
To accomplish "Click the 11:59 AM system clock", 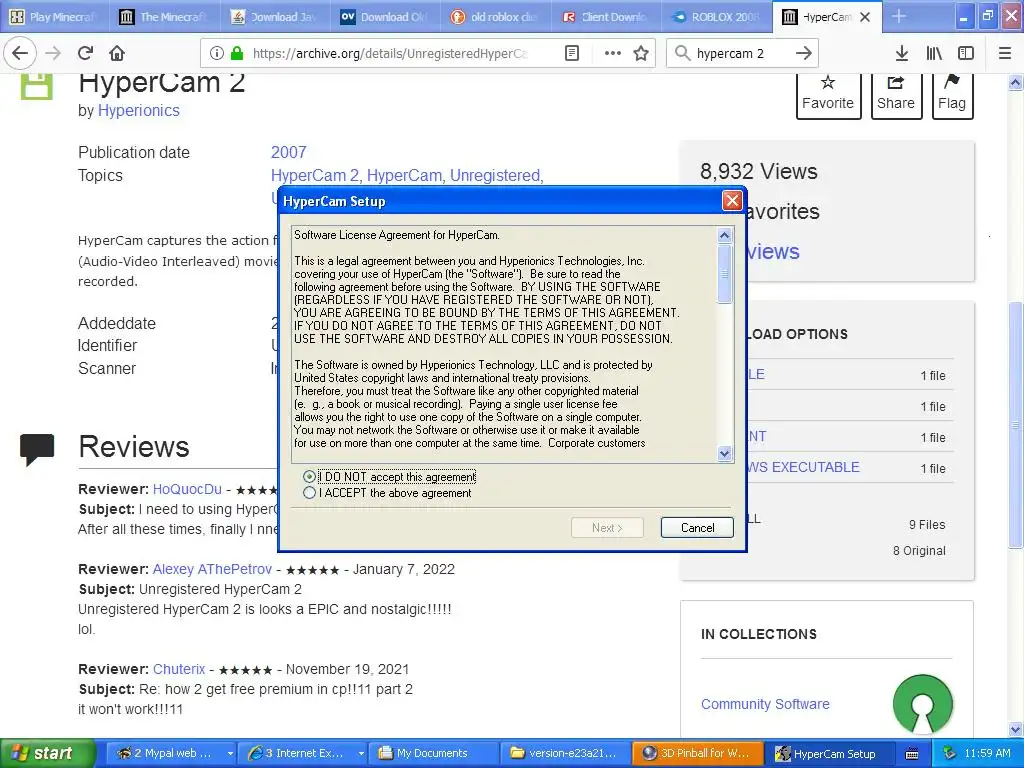I will pyautogui.click(x=988, y=754).
